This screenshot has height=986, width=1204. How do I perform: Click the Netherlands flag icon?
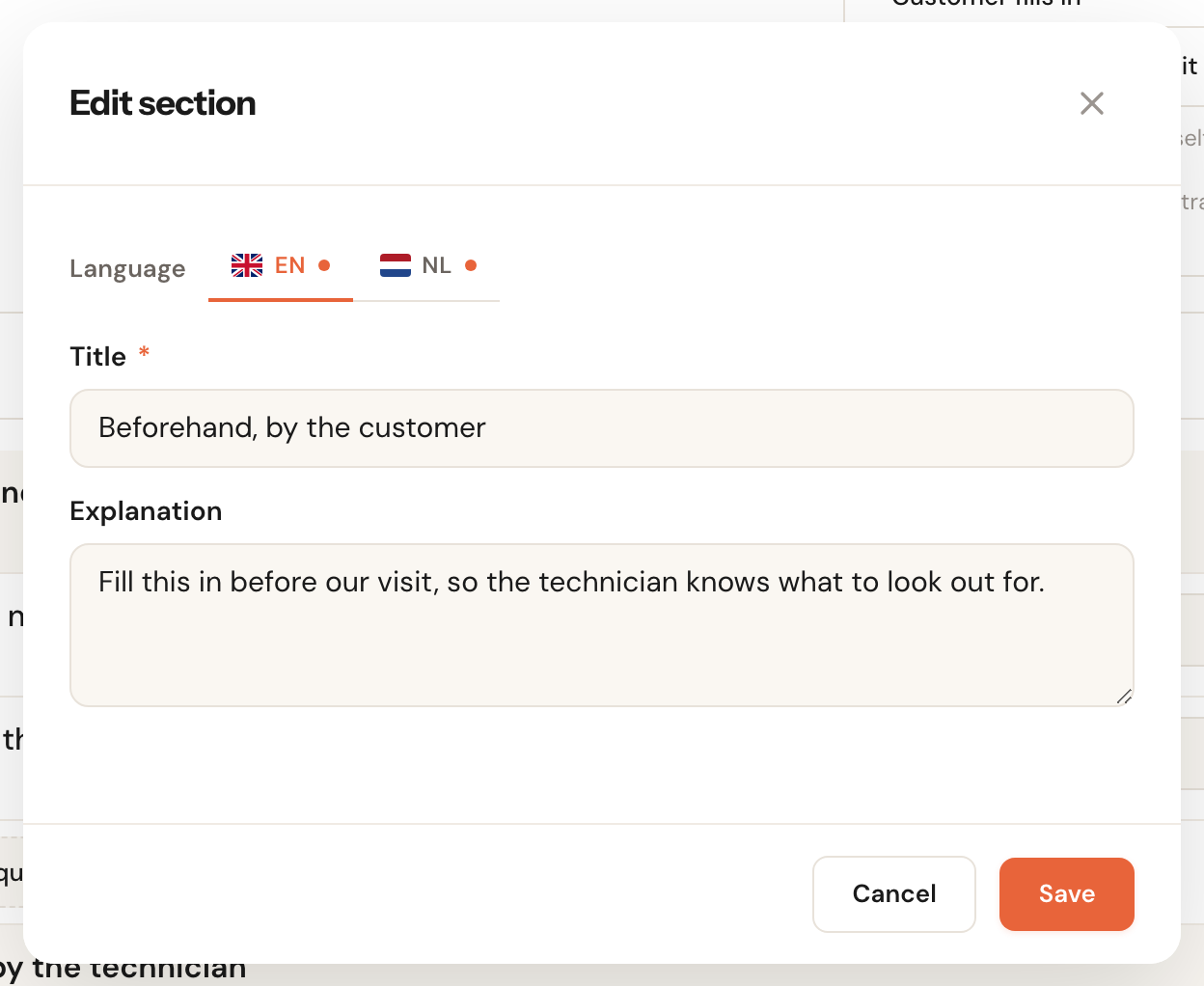coord(396,265)
